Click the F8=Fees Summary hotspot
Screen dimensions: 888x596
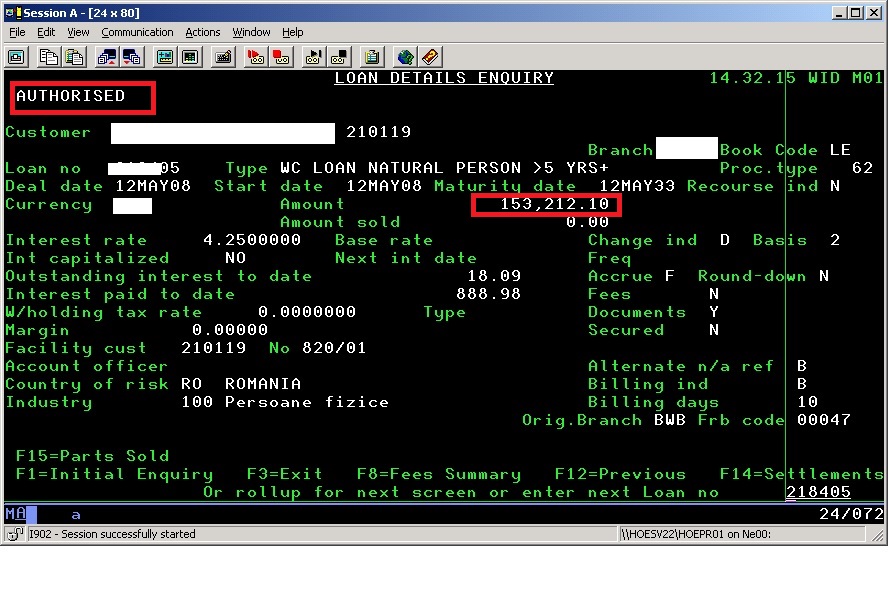[x=438, y=474]
